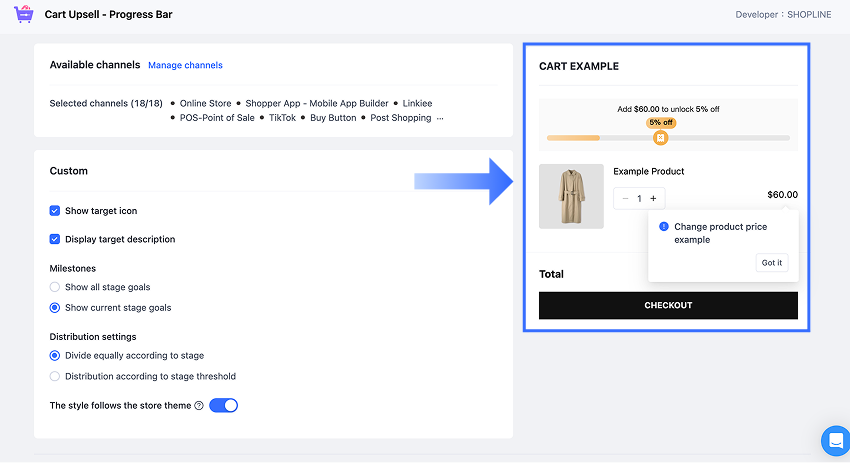Click the Example Product coat thumbnail
Viewport: 850px width, 463px height.
(x=571, y=196)
